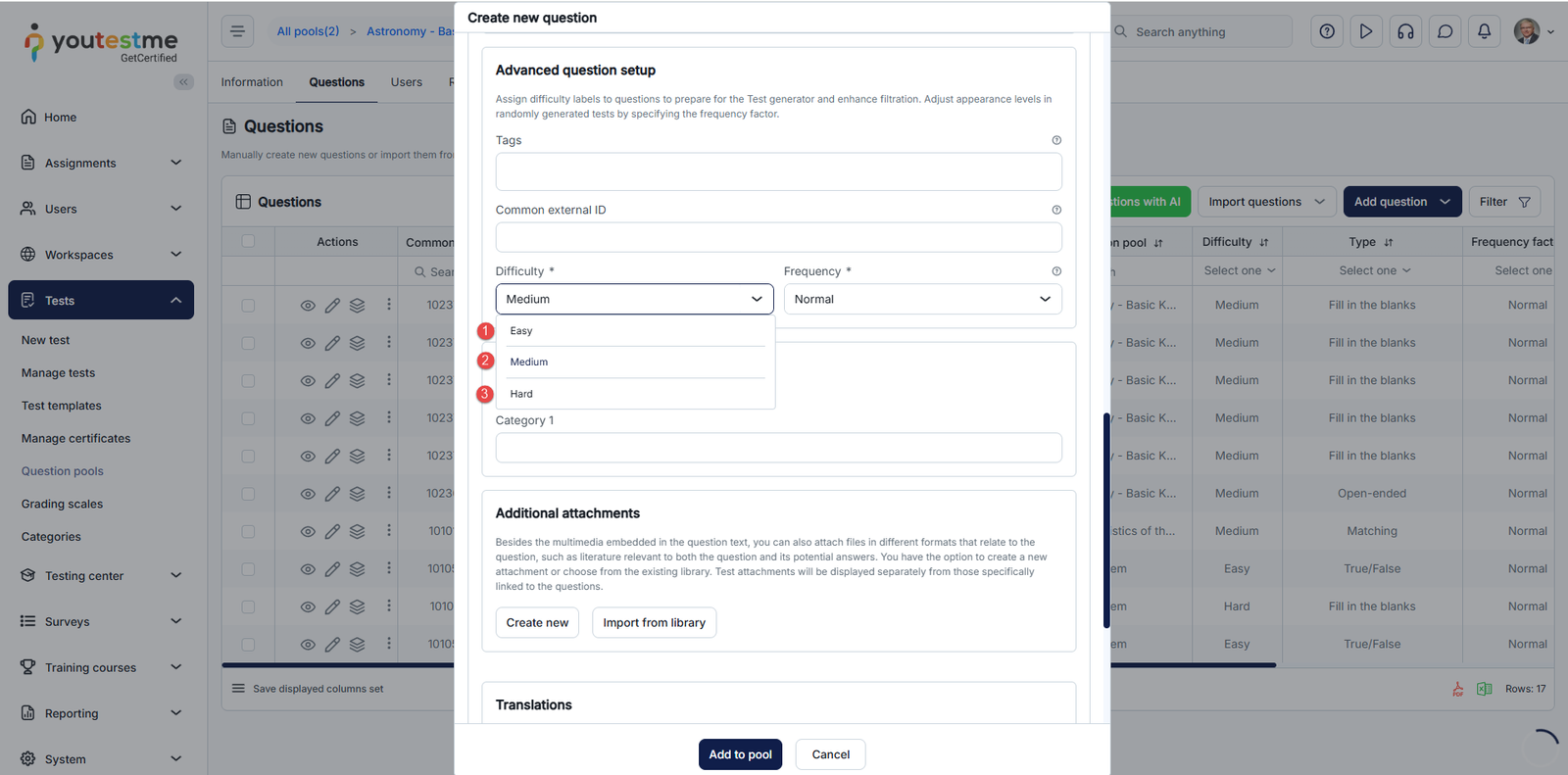1568x775 pixels.
Task: Click the Tags help info icon
Action: tap(1056, 140)
